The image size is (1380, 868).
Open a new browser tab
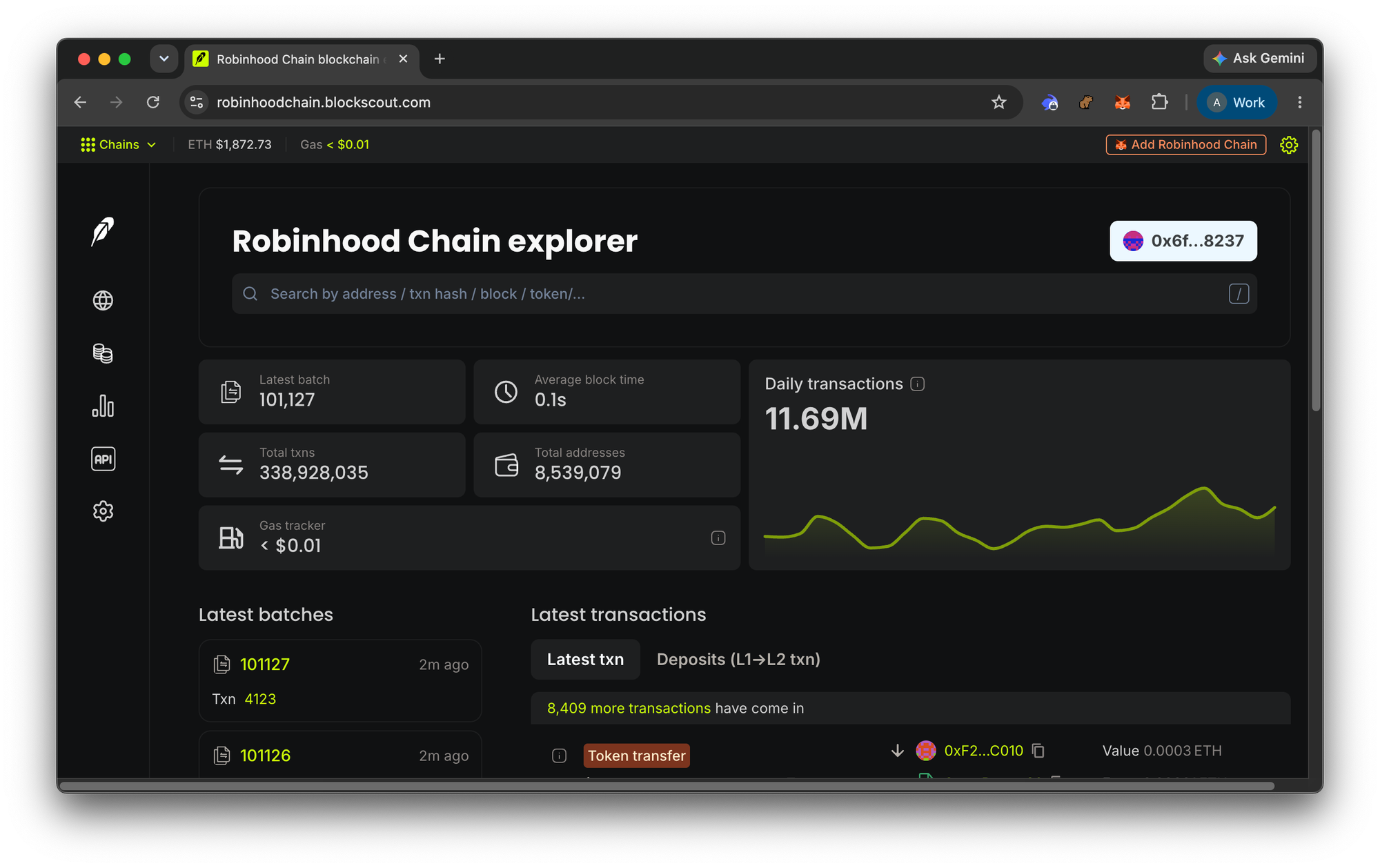click(440, 59)
